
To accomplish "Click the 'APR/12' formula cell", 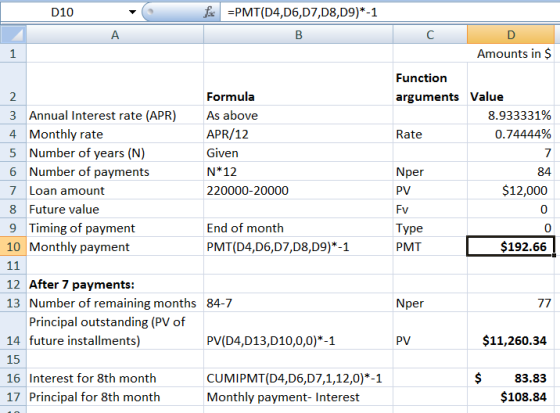I will [x=299, y=134].
